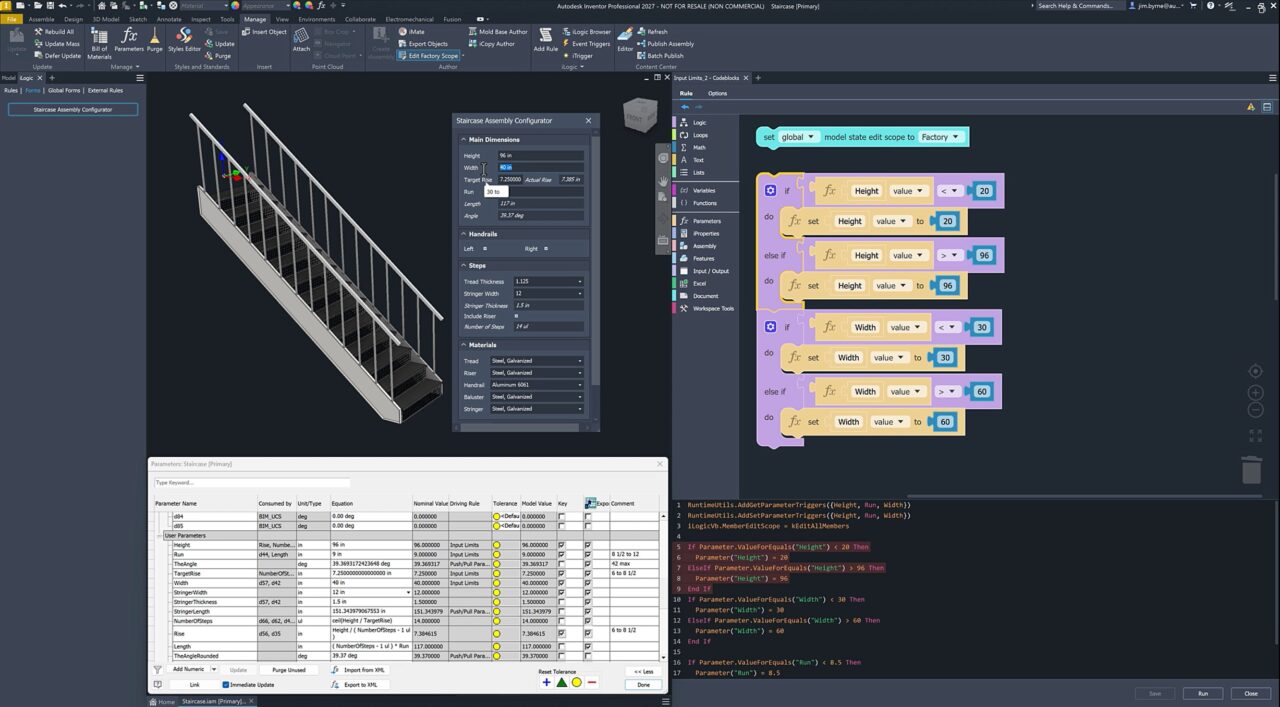This screenshot has width=1280, height=707.
Task: Click the yellow tolerance color swatch
Action: tap(575, 682)
